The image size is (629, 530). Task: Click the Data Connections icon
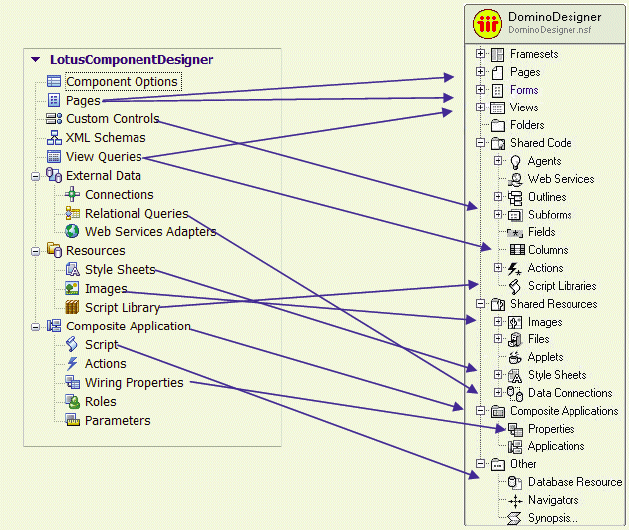[x=515, y=393]
